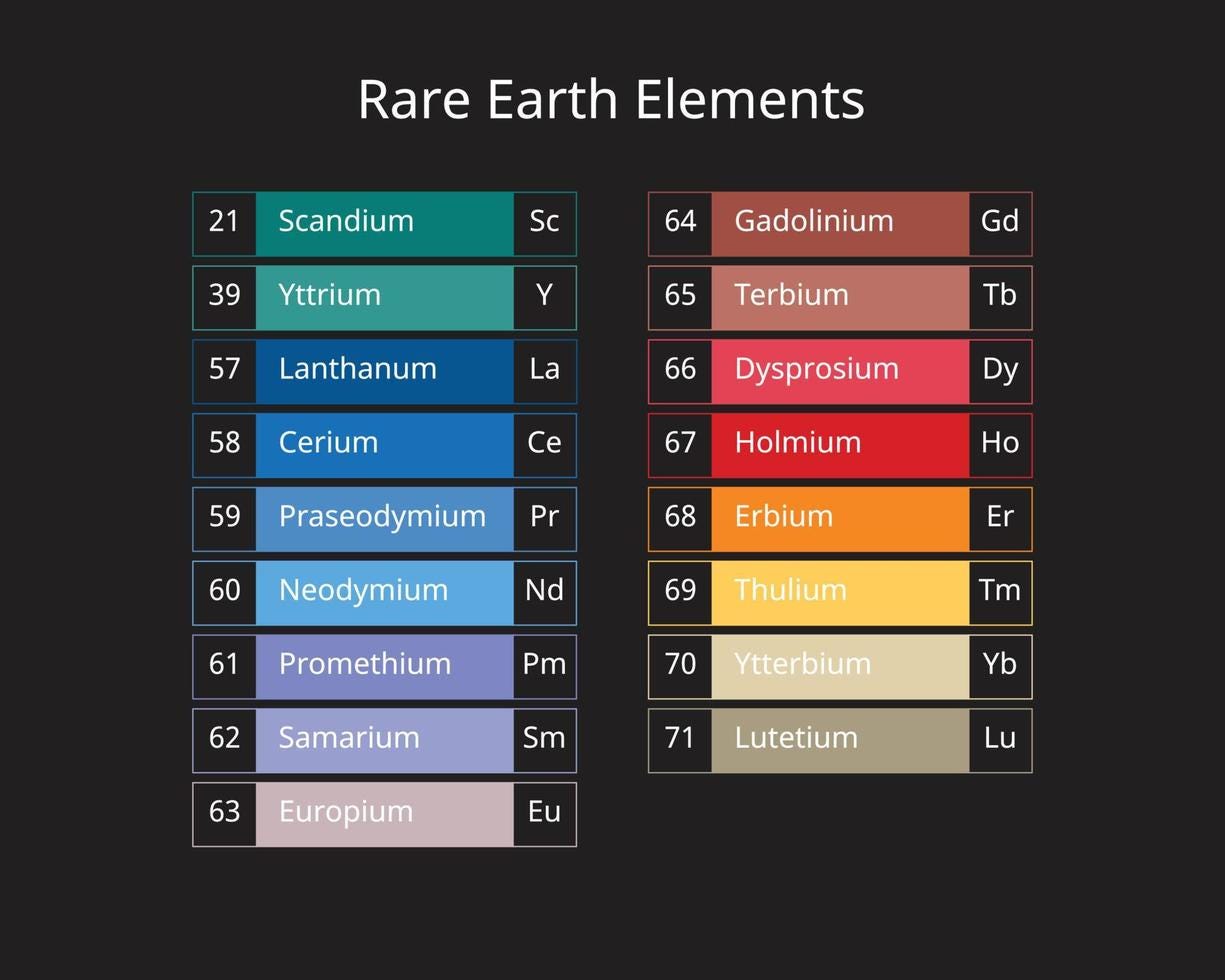Click the atomic number 57 for Lanthanum
Image resolution: width=1225 pixels, height=980 pixels.
coord(225,370)
